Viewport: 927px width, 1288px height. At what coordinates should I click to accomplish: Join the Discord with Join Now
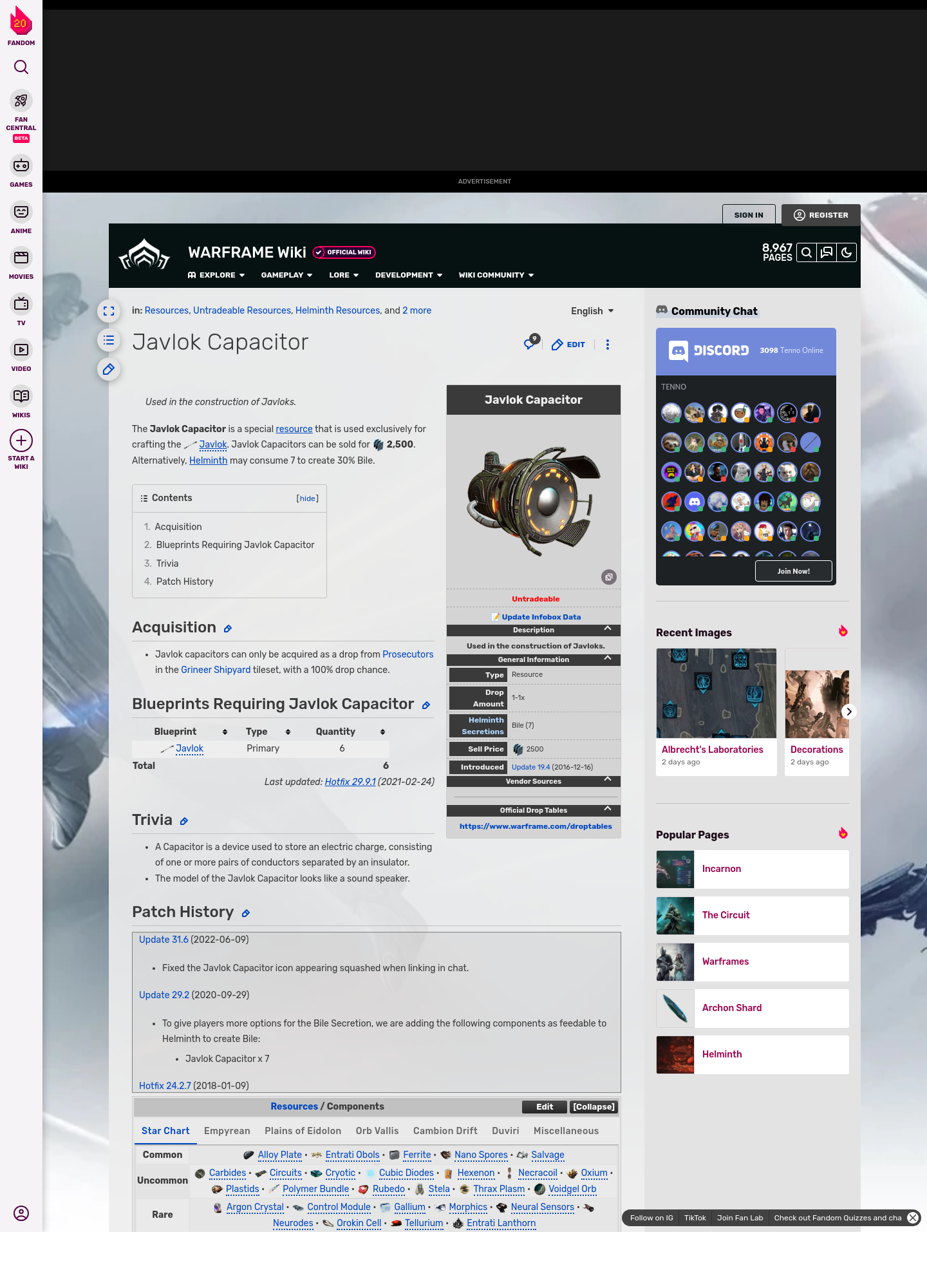pos(793,571)
